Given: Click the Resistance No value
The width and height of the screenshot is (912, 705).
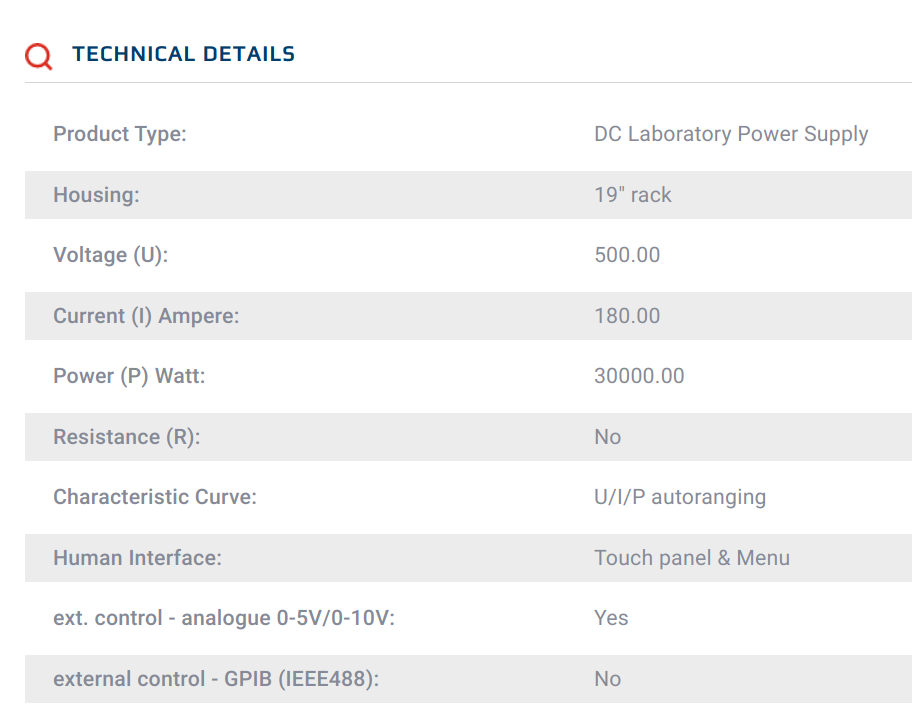Looking at the screenshot, I should (x=608, y=437).
